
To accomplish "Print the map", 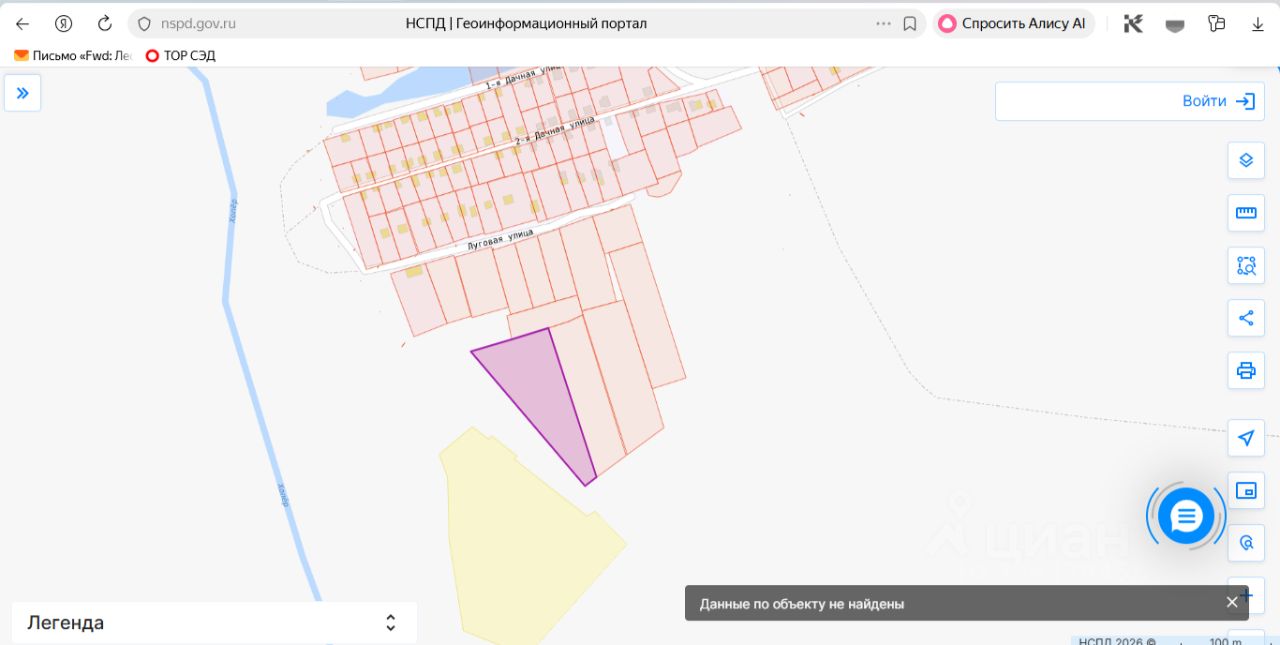I will tap(1246, 370).
